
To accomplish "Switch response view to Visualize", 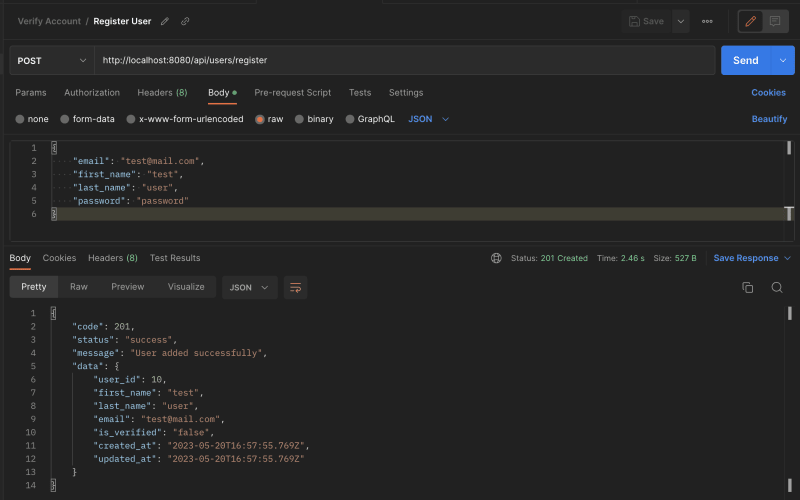I will (x=186, y=287).
